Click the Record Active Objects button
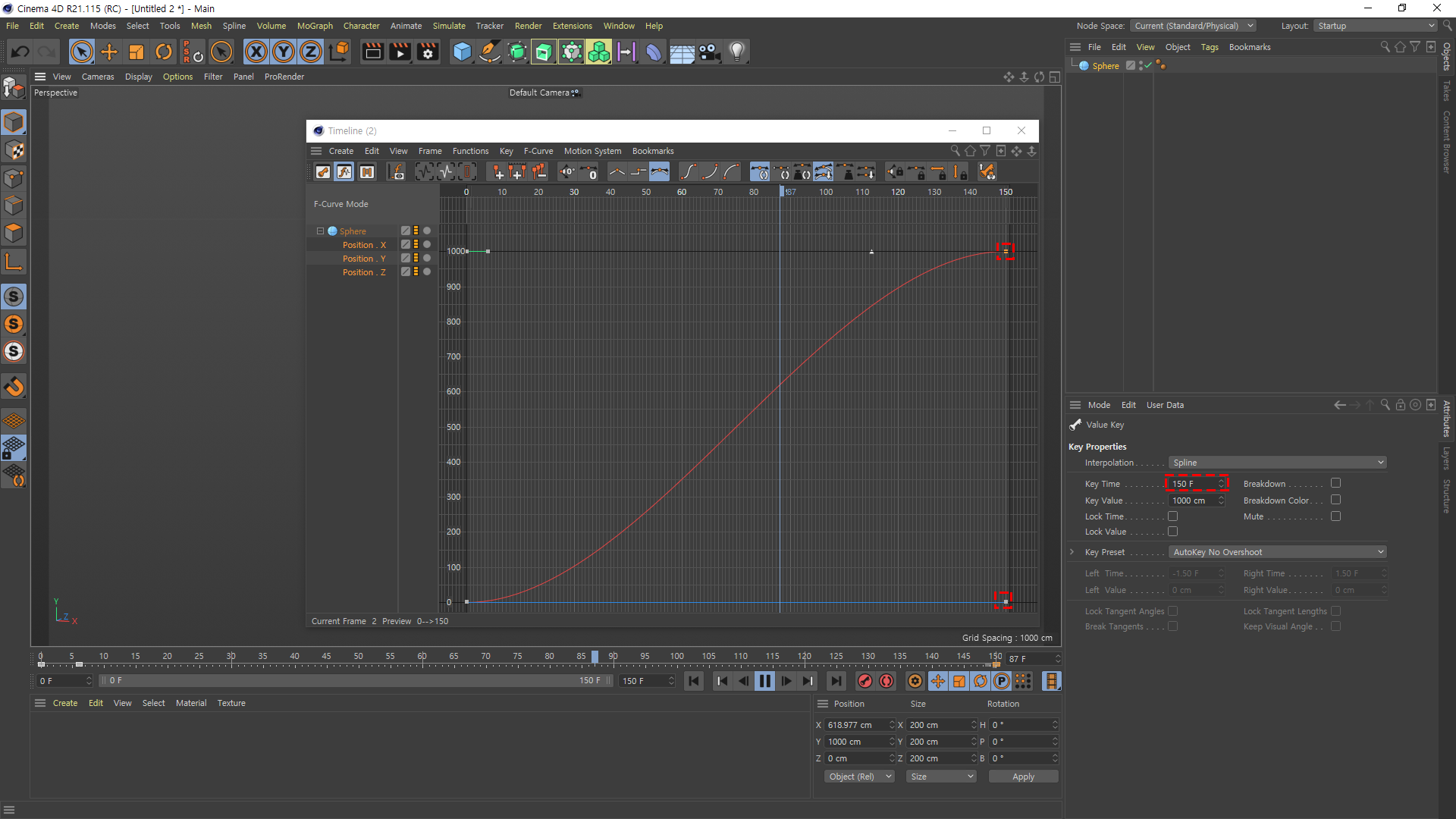Screen dimensions: 1456x819 (865, 681)
